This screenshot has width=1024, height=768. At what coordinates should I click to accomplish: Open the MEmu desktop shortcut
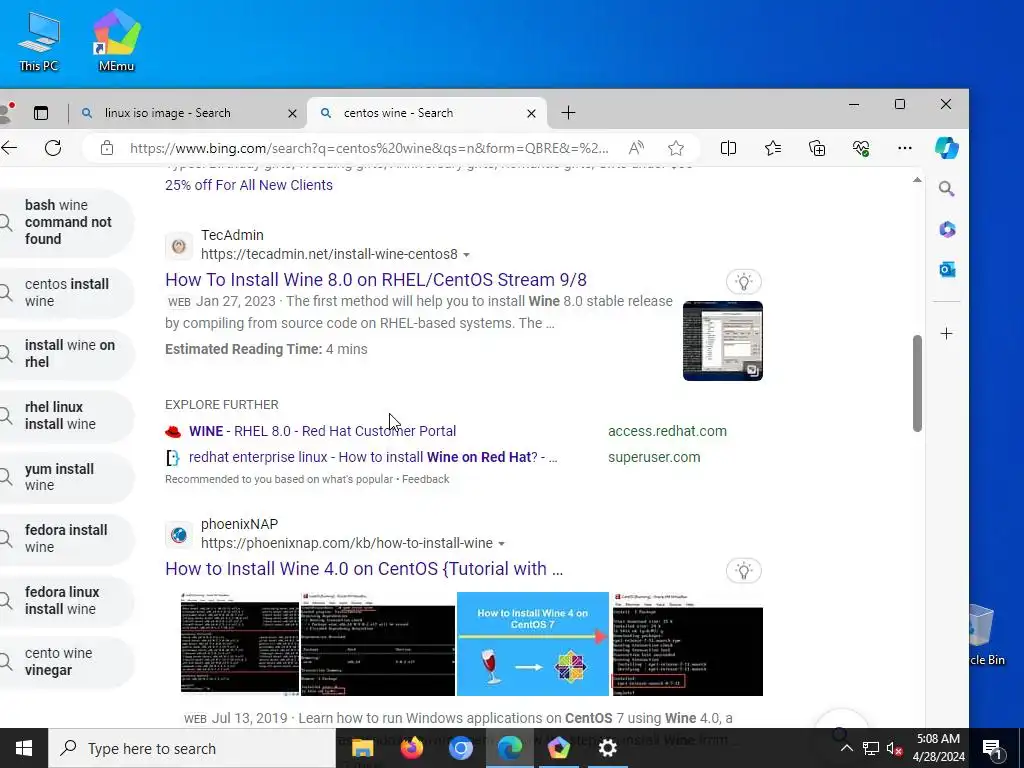116,40
